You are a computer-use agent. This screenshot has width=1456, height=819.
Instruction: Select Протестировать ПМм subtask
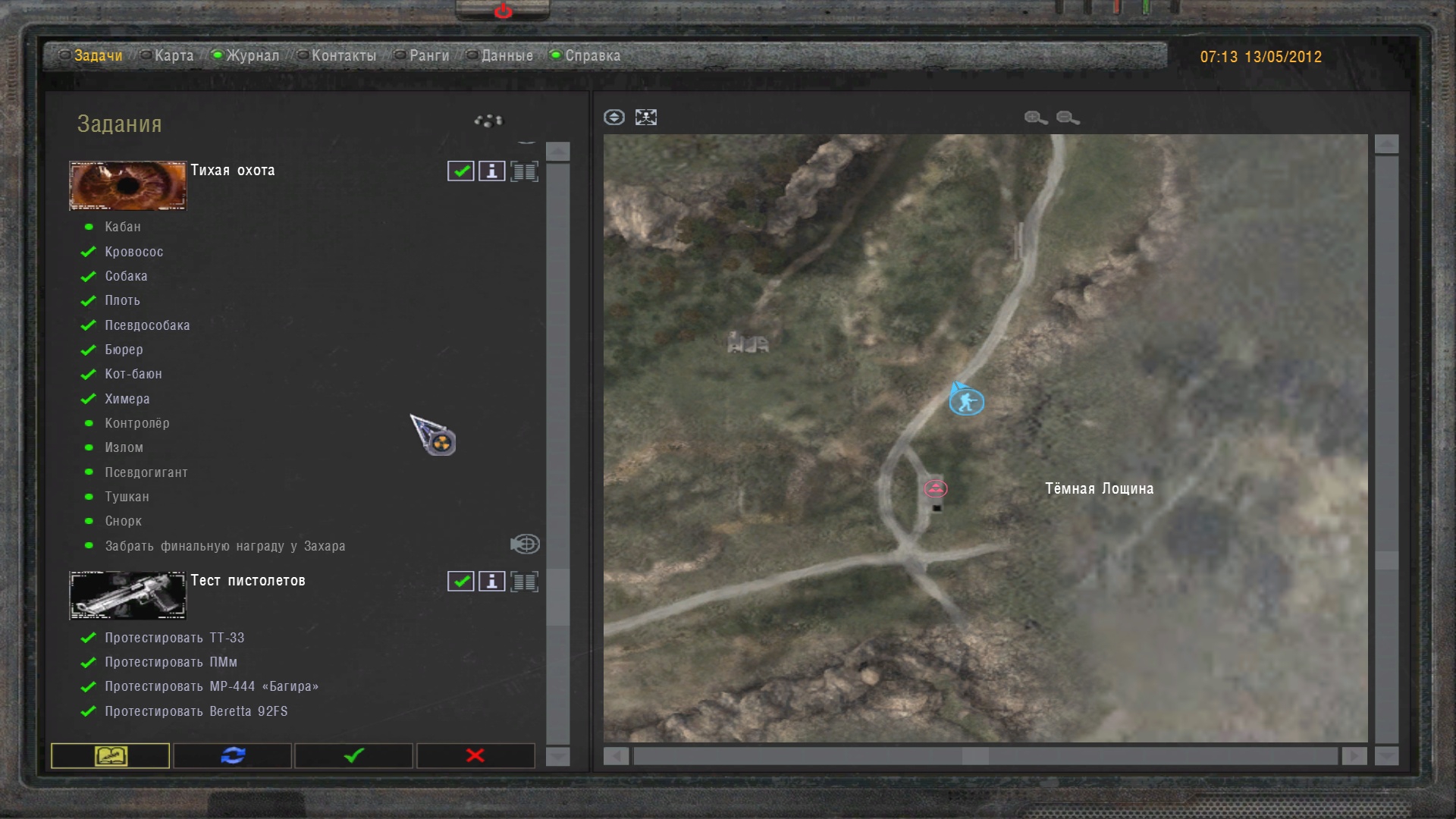point(171,662)
